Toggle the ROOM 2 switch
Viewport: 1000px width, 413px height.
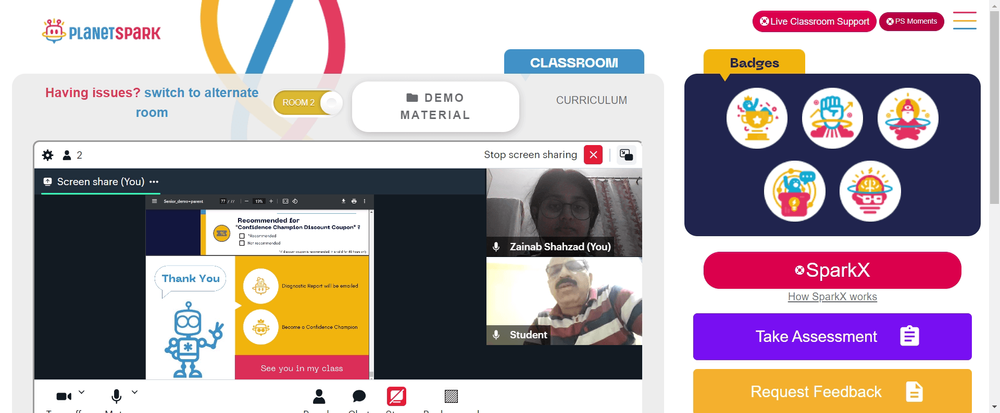(308, 103)
